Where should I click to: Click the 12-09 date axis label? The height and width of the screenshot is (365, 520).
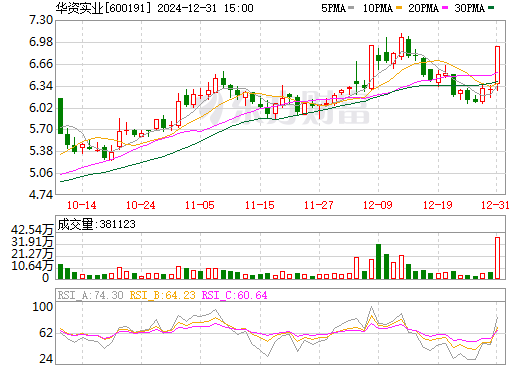pos(378,205)
